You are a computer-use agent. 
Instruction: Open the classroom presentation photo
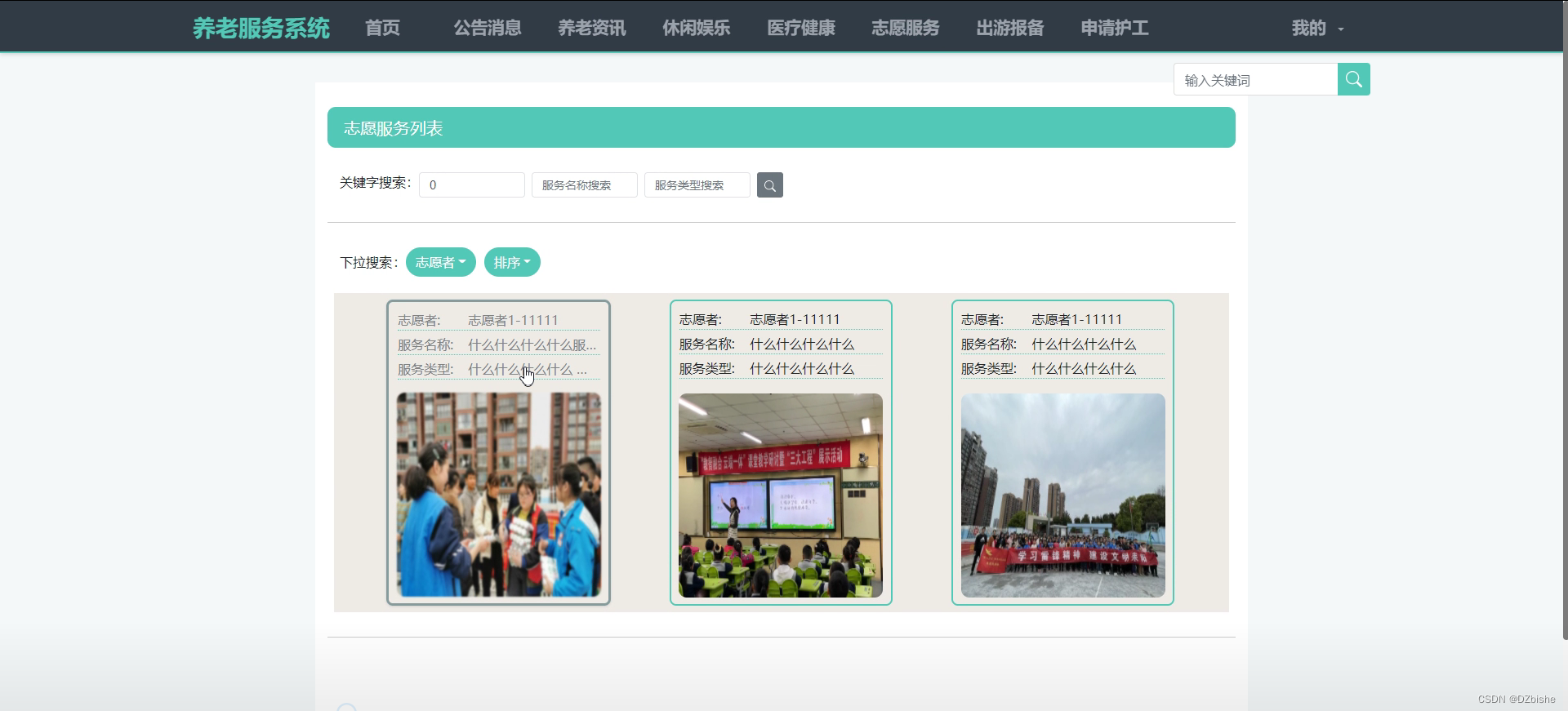pos(781,495)
